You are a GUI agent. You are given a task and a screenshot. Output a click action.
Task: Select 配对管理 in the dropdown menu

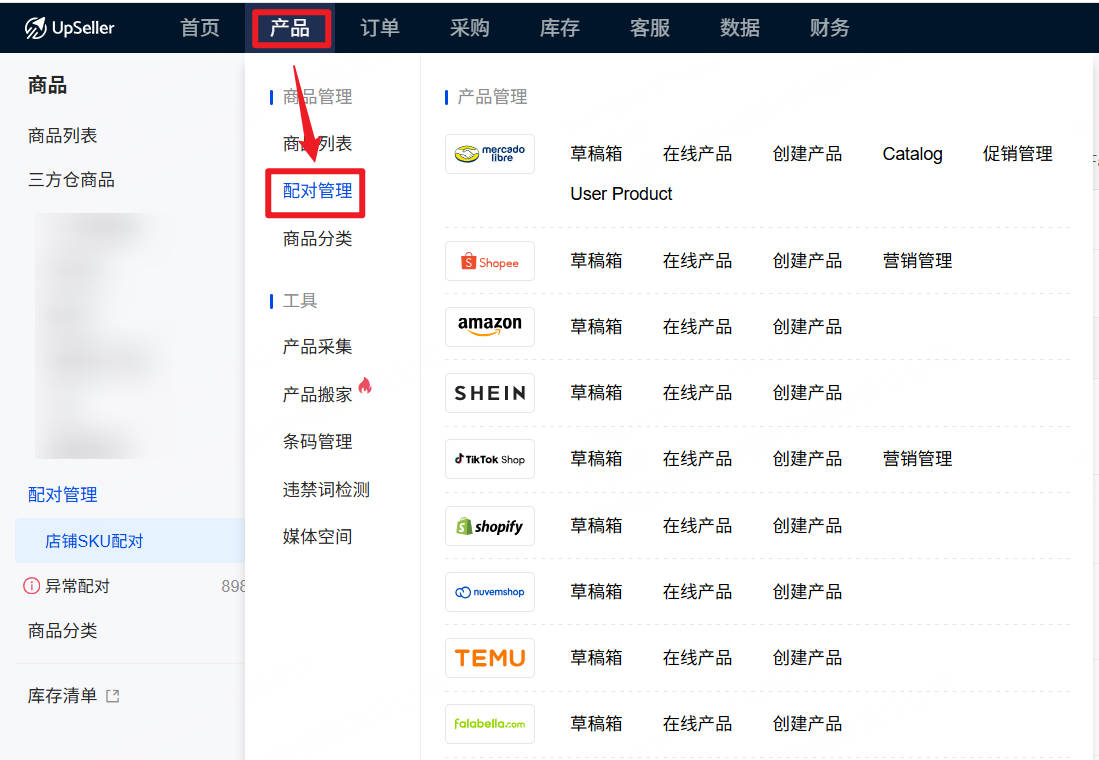[318, 191]
